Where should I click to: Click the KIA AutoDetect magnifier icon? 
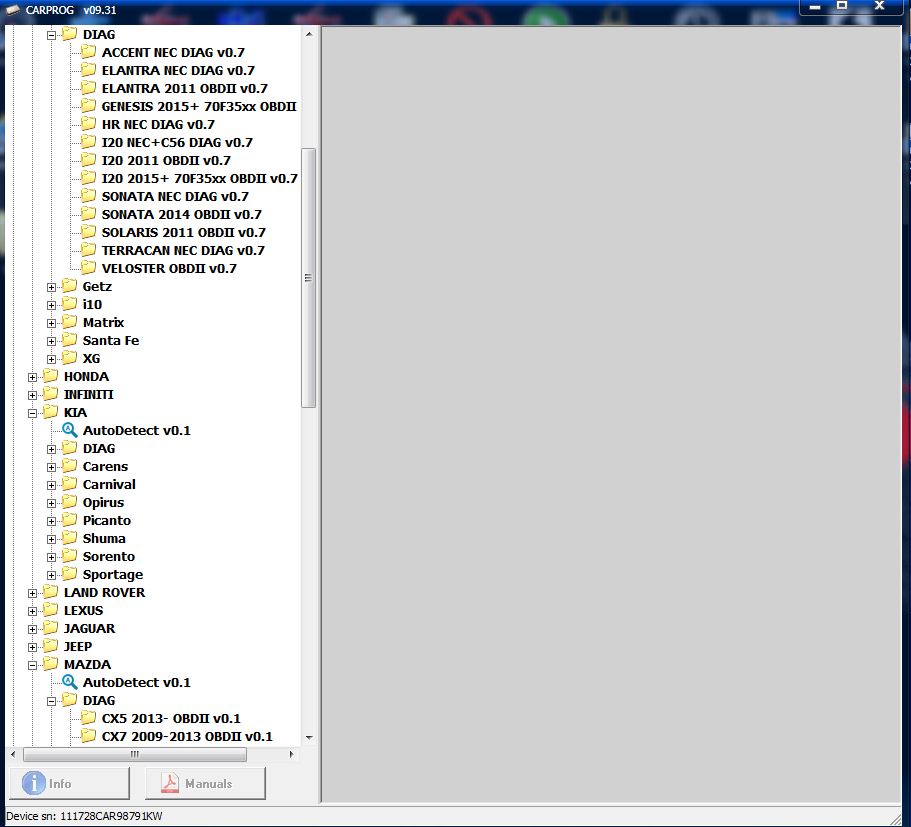(x=70, y=430)
